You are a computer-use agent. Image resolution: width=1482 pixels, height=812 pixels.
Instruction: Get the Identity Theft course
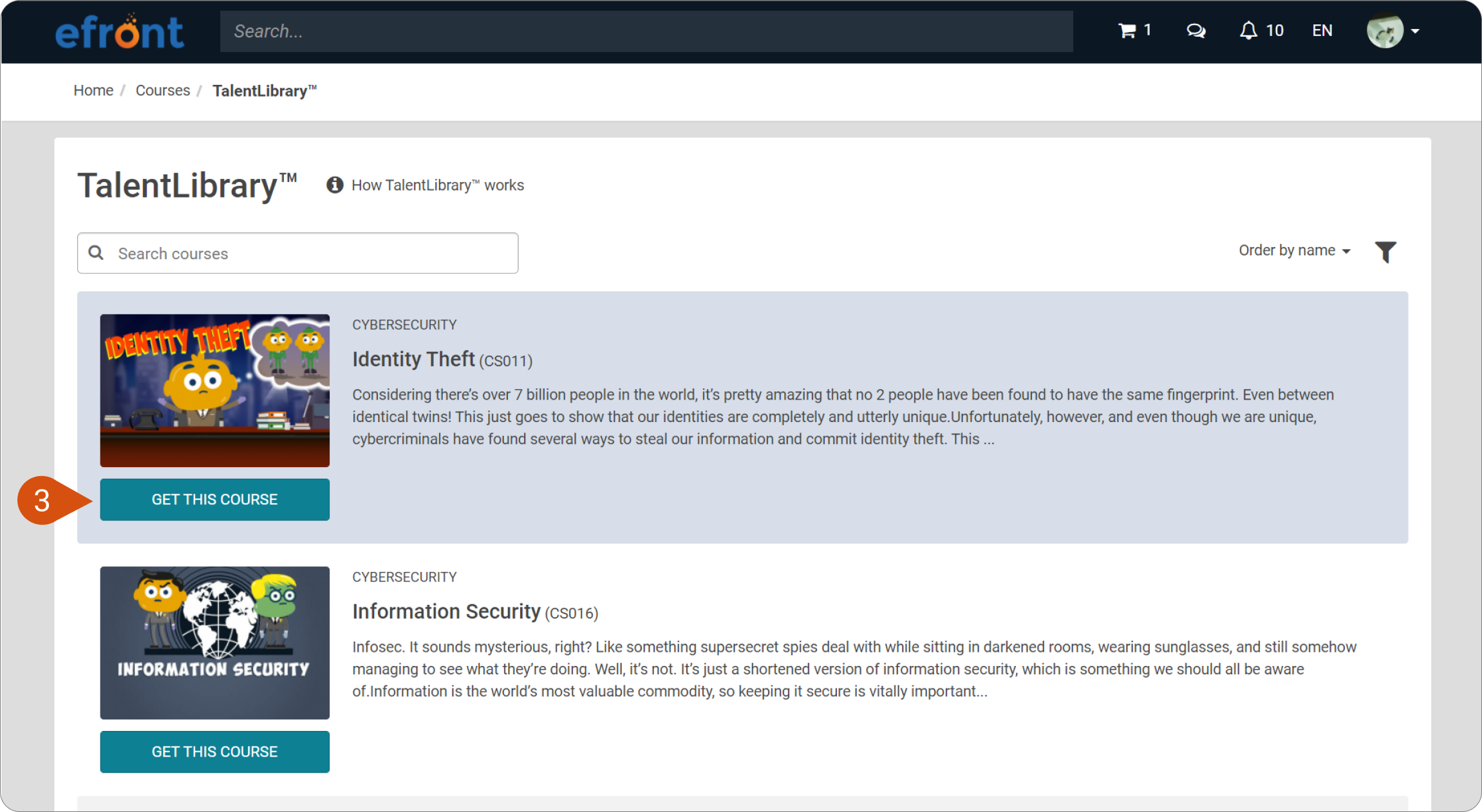(x=214, y=499)
